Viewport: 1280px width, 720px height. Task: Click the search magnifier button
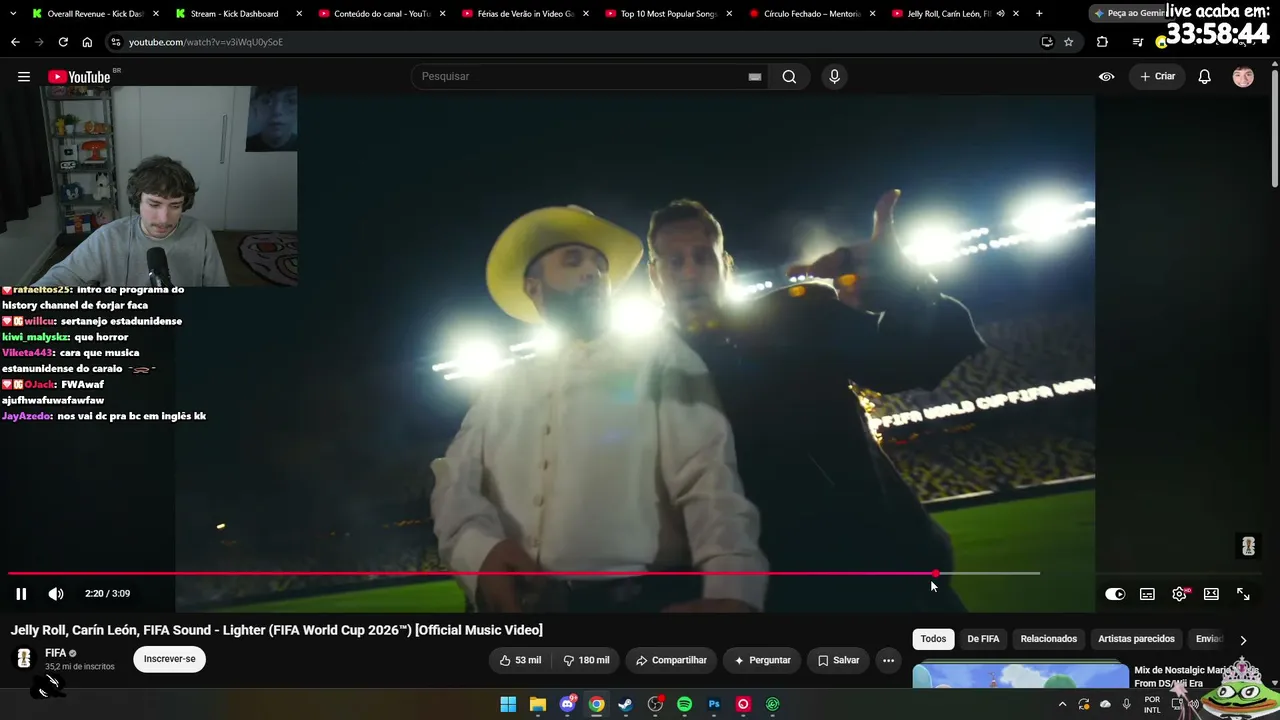pos(789,77)
